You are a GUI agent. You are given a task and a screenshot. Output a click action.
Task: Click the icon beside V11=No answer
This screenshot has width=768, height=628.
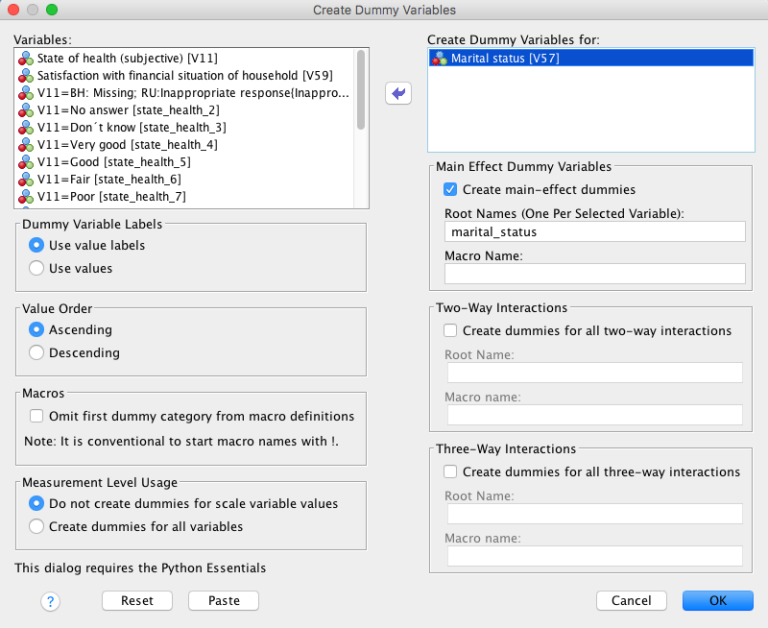[x=25, y=110]
